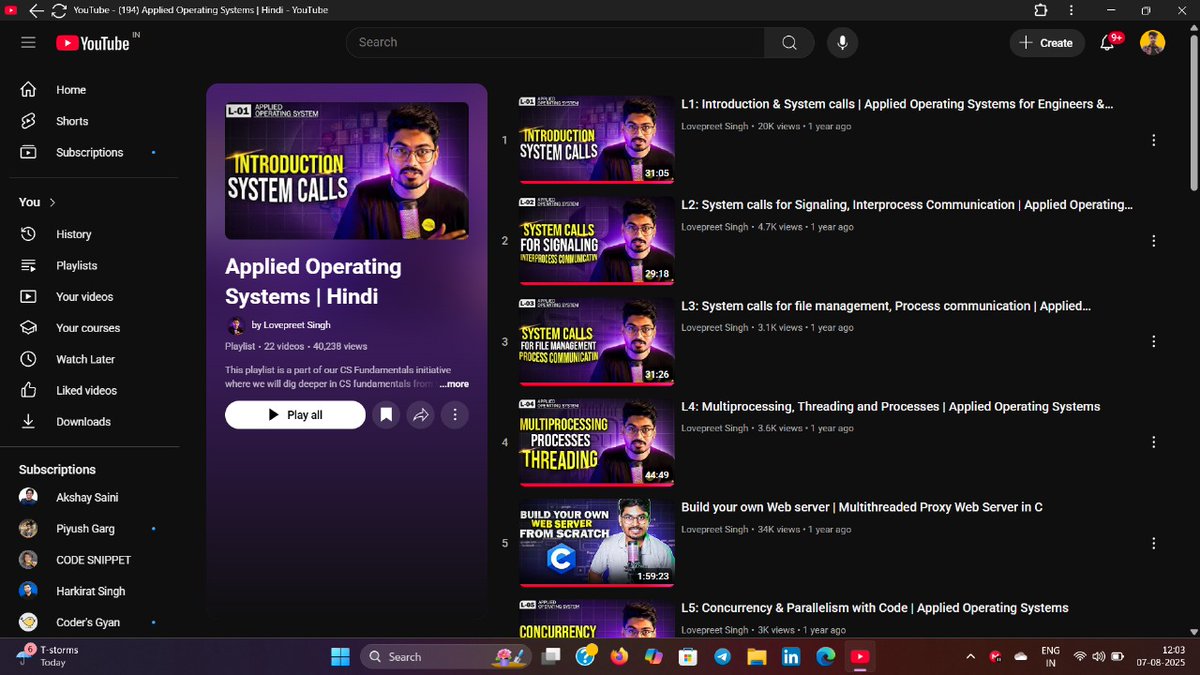The width and height of the screenshot is (1200, 675).
Task: Go back with browser back arrow
Action: 36,10
